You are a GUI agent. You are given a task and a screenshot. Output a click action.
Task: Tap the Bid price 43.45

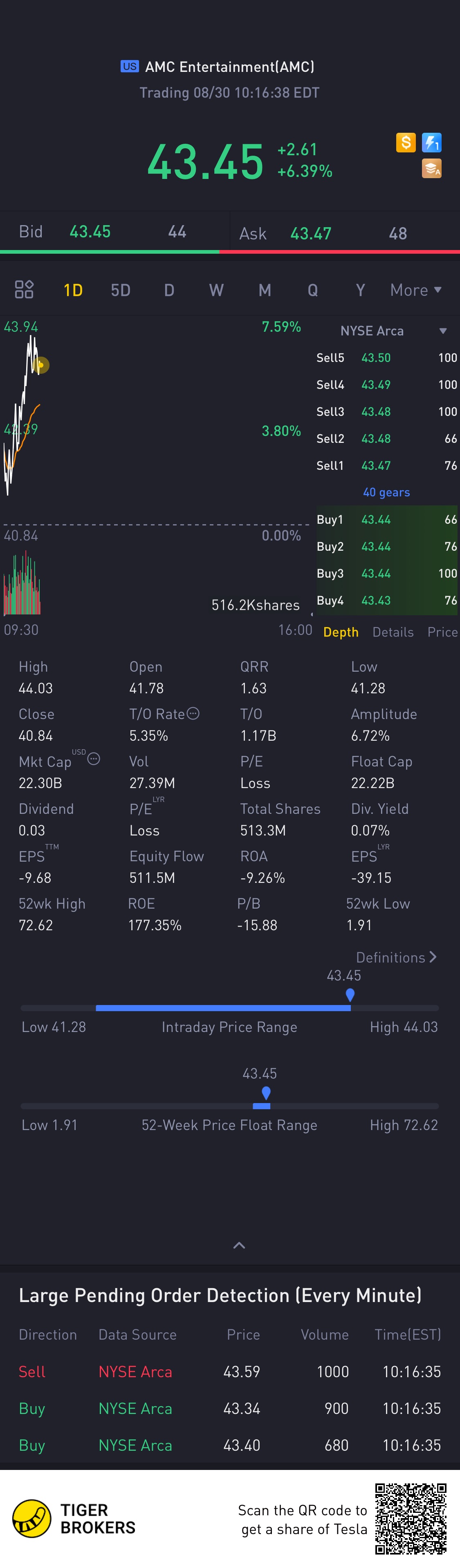(x=90, y=231)
